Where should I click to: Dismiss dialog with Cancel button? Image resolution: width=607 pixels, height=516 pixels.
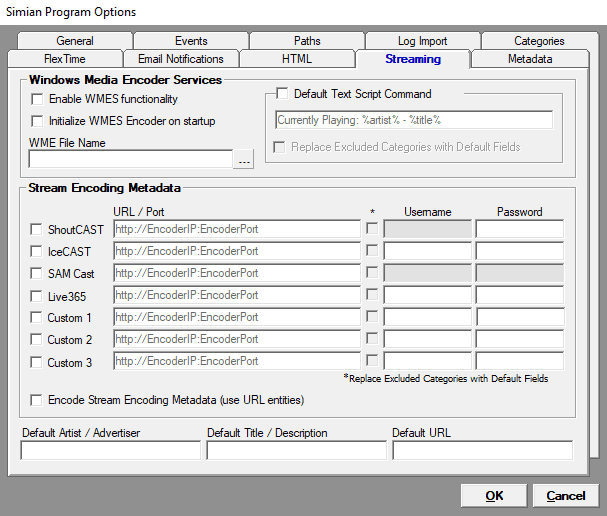(566, 495)
